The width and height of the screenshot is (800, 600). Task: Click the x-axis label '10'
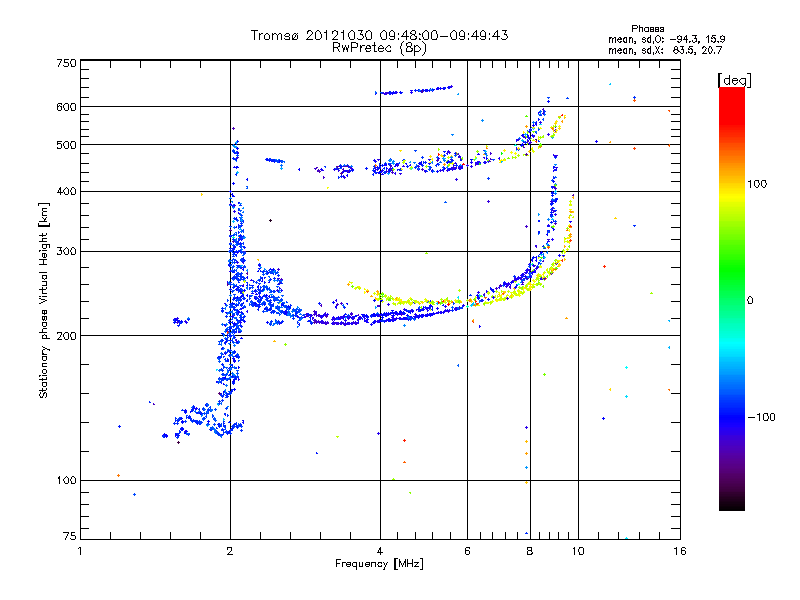(x=578, y=551)
